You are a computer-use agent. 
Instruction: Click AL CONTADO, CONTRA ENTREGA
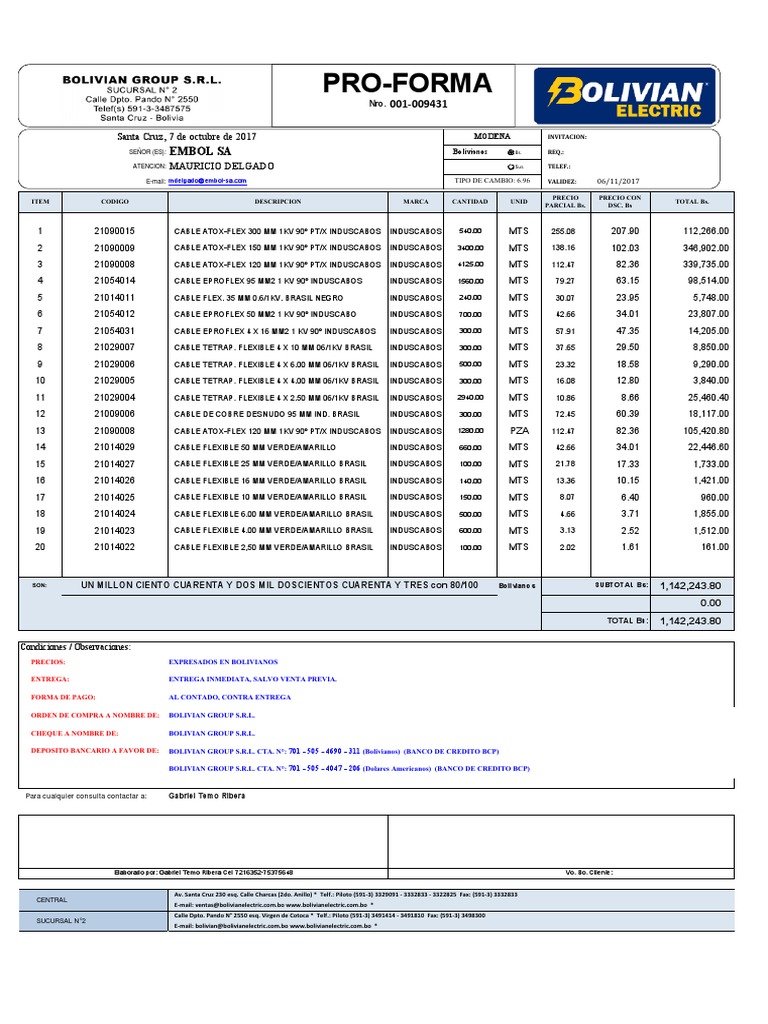pos(230,697)
